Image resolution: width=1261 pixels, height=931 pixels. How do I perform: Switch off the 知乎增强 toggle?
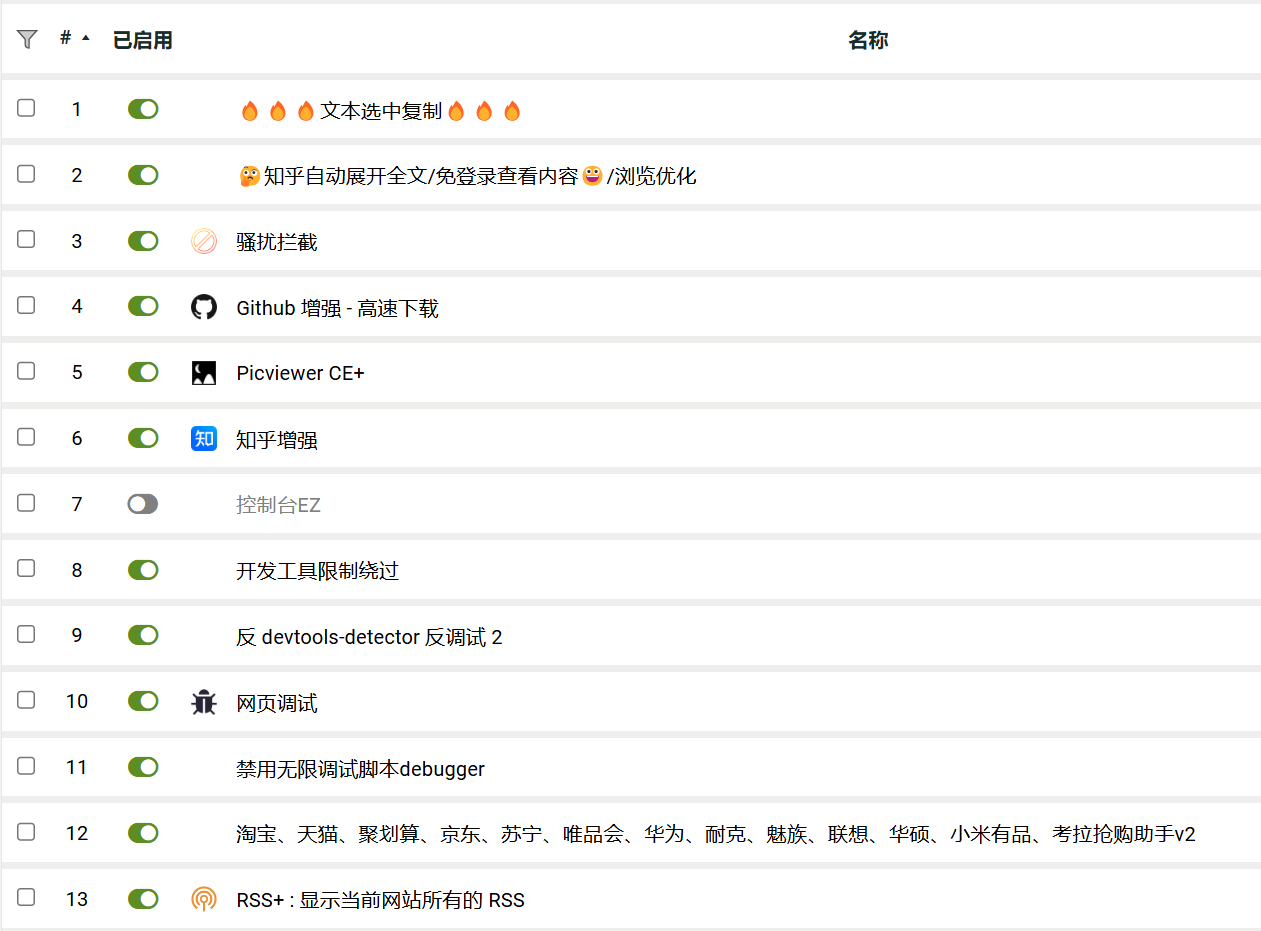click(143, 438)
